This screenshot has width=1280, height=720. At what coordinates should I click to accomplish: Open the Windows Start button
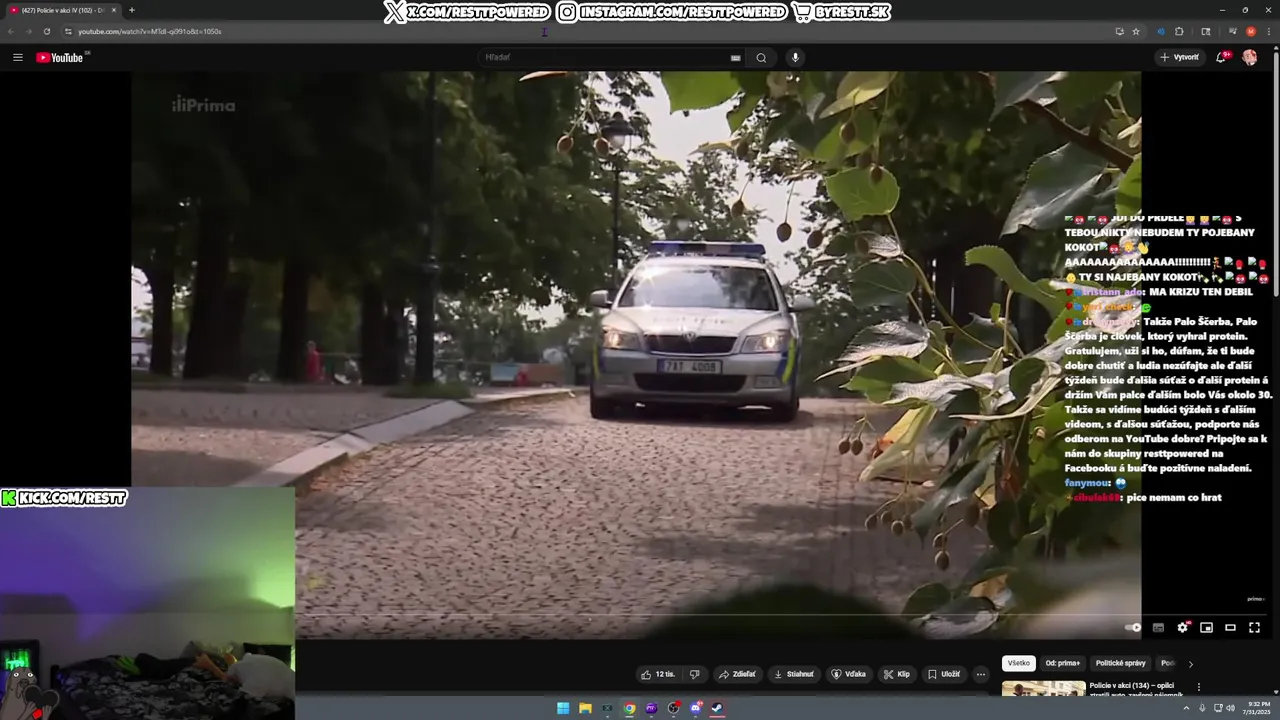pyautogui.click(x=563, y=708)
